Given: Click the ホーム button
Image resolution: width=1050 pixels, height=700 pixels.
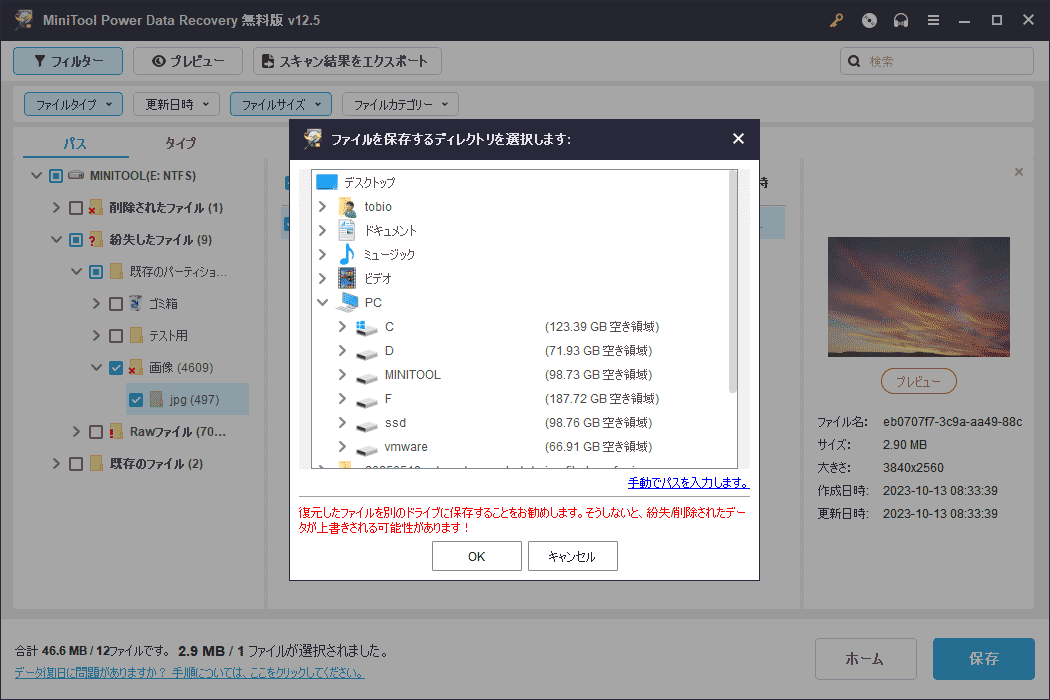Looking at the screenshot, I should (865, 659).
